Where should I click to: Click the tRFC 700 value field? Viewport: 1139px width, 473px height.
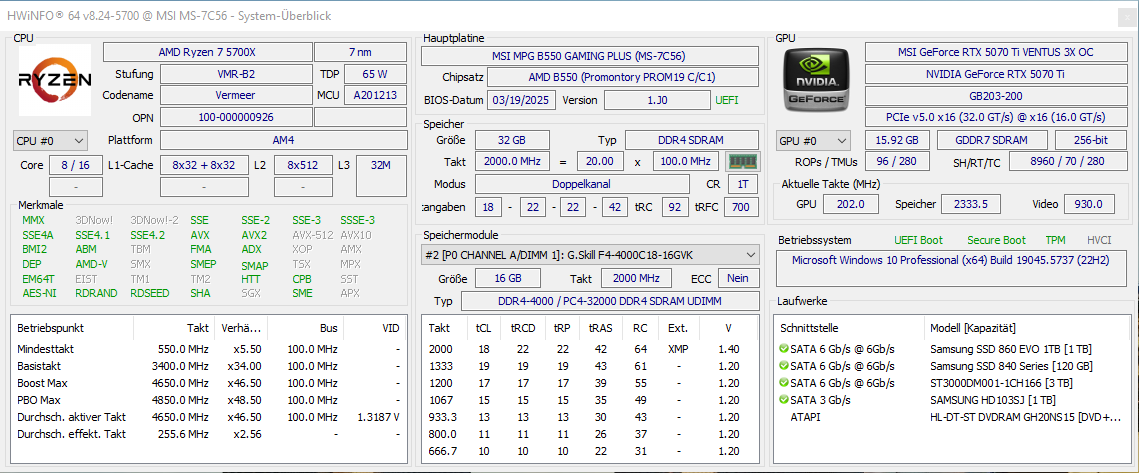point(741,207)
